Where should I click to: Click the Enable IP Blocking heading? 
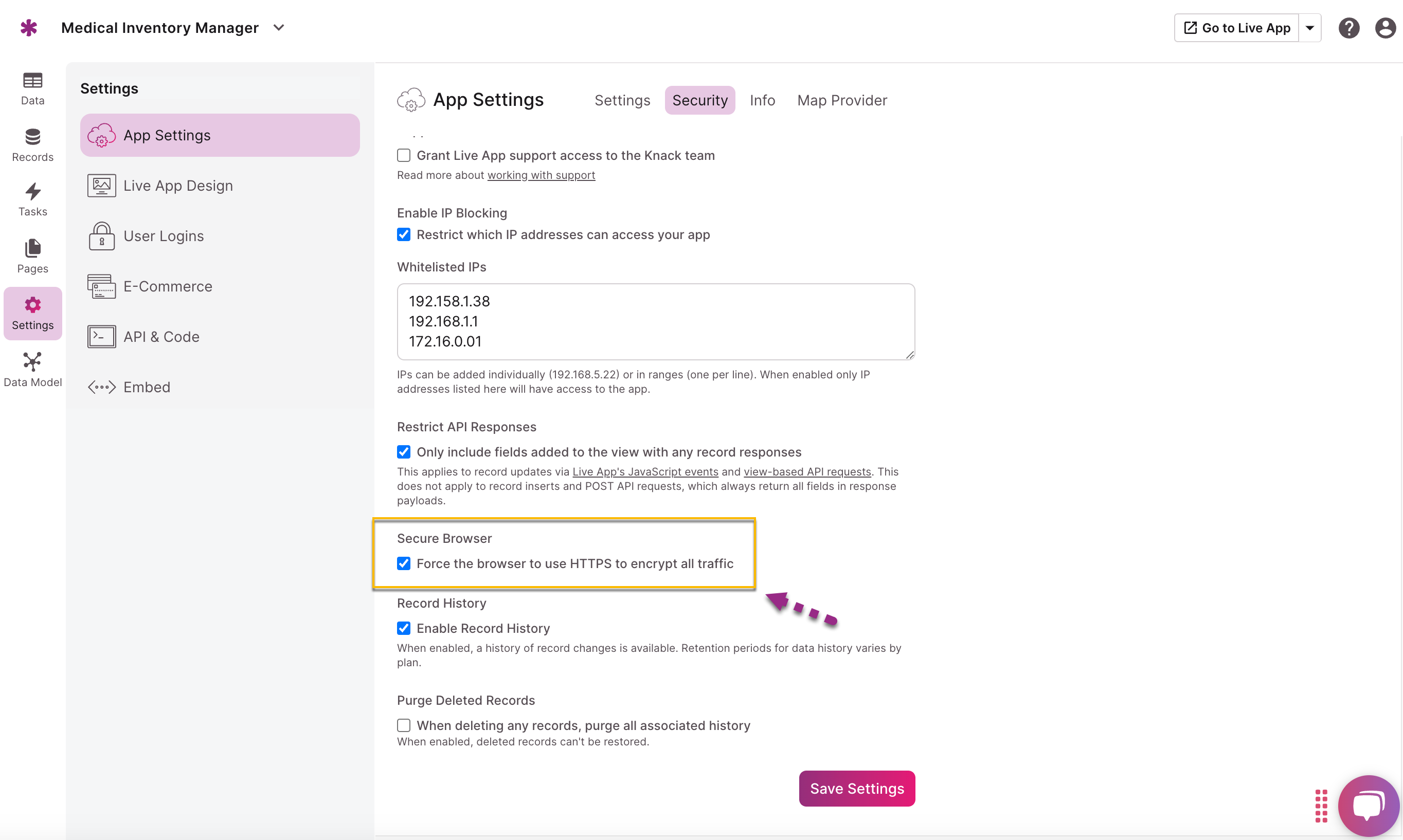pyautogui.click(x=452, y=213)
